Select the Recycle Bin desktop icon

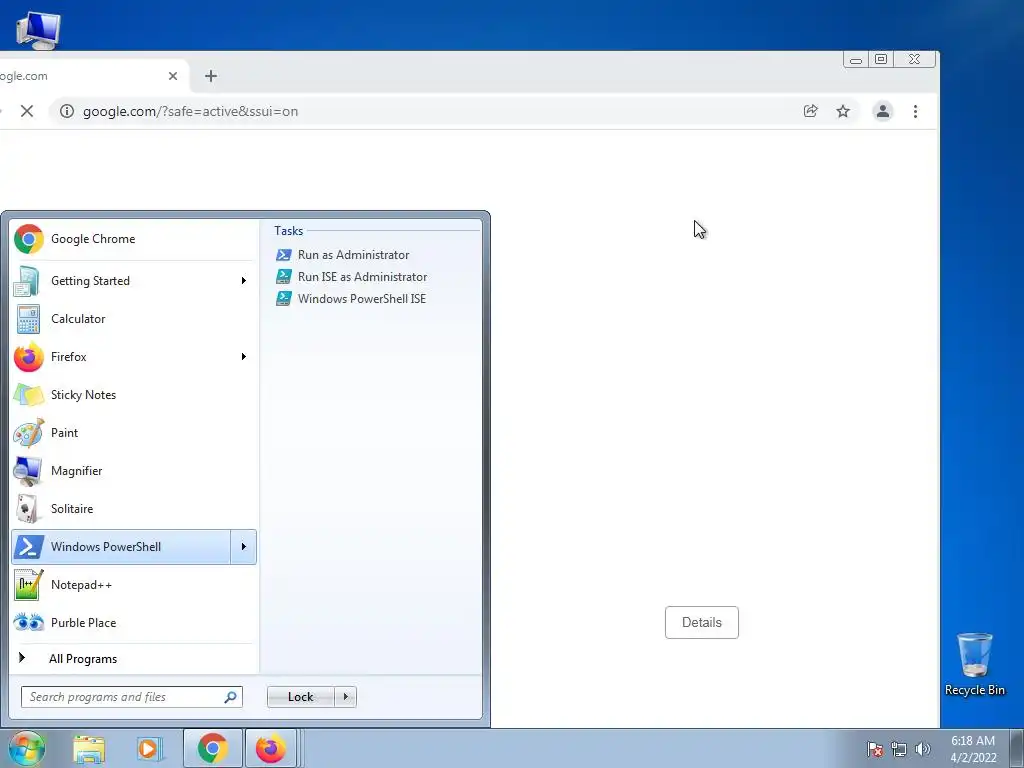pyautogui.click(x=975, y=665)
